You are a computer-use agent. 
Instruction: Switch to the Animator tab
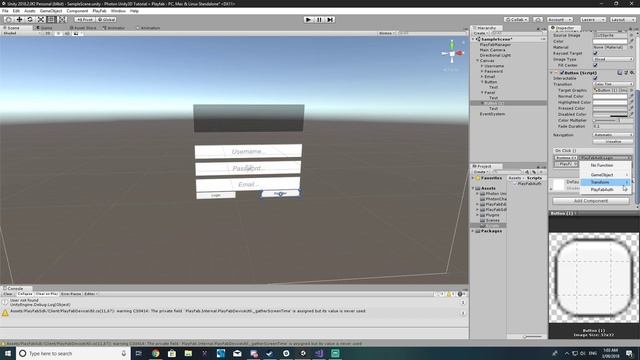[114, 28]
